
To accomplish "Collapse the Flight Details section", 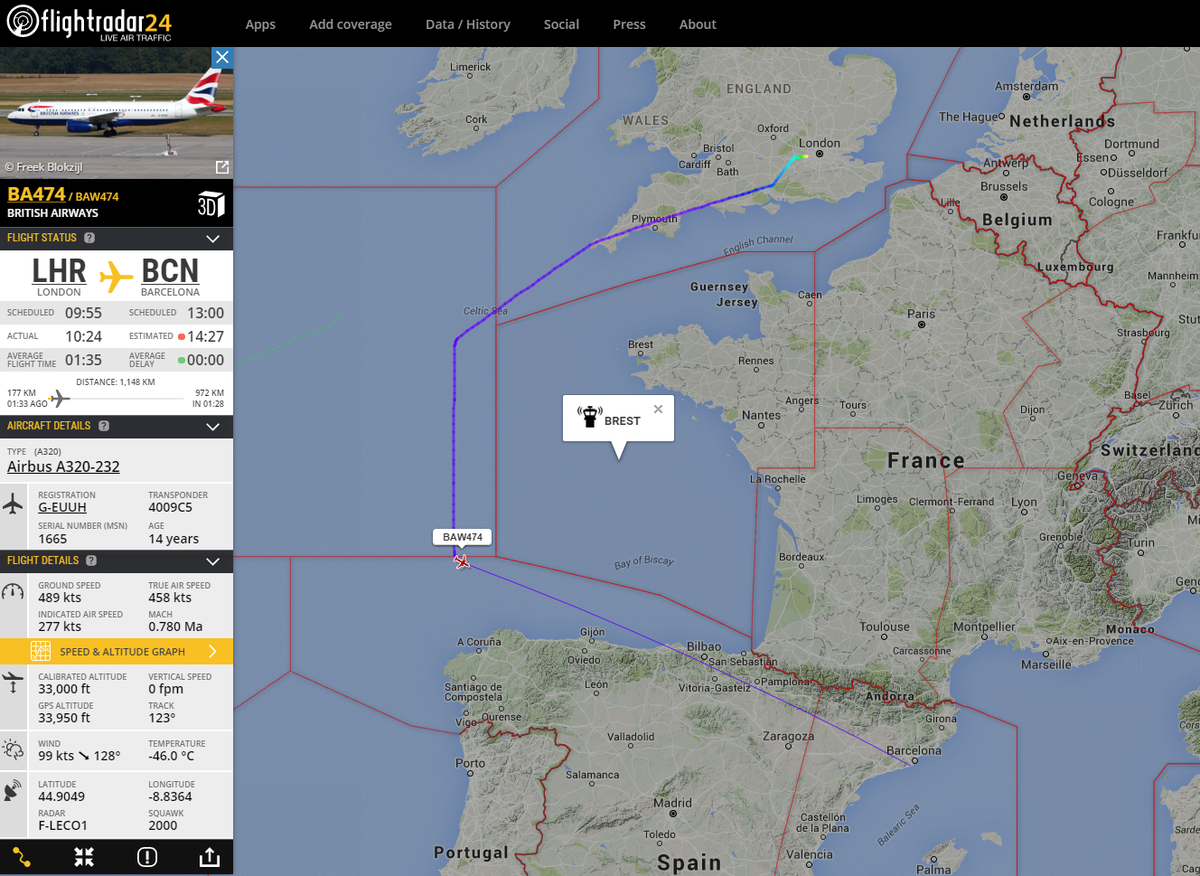I will [212, 561].
